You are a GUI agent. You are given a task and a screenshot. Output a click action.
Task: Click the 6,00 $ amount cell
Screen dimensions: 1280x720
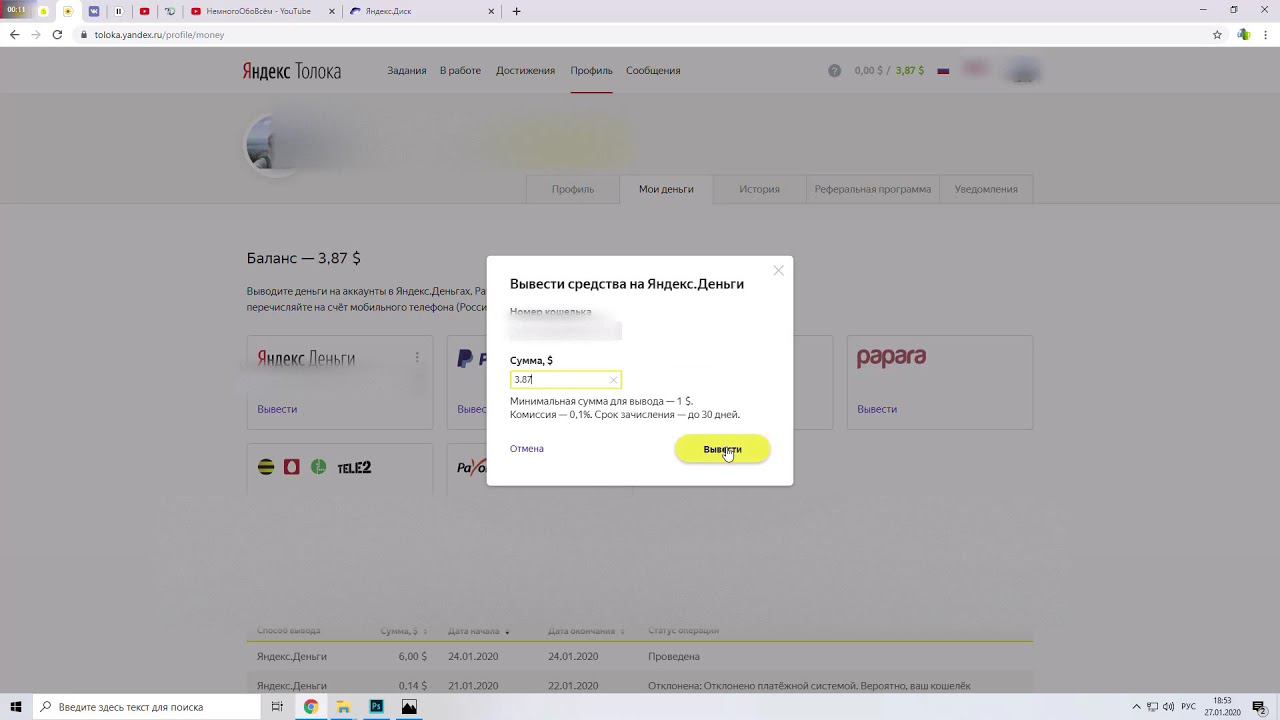412,656
